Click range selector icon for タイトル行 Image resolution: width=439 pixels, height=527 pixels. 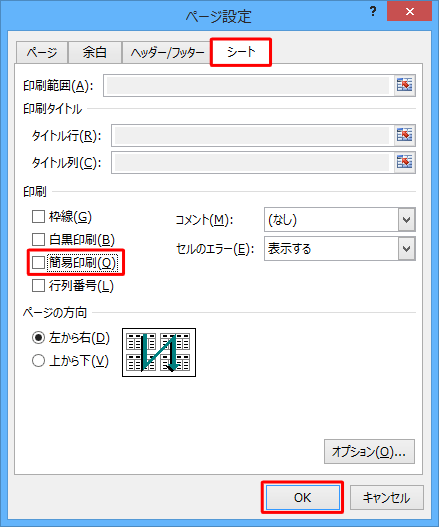pos(404,135)
